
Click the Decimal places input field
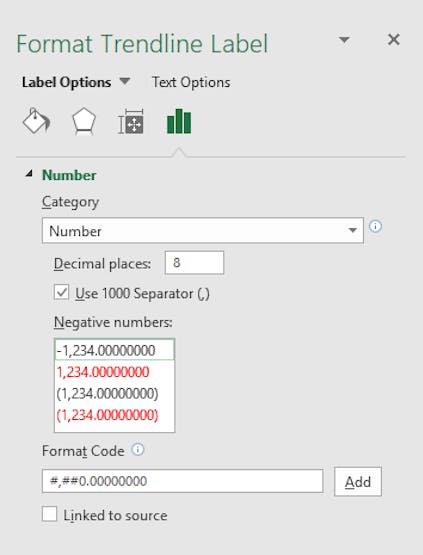point(194,263)
